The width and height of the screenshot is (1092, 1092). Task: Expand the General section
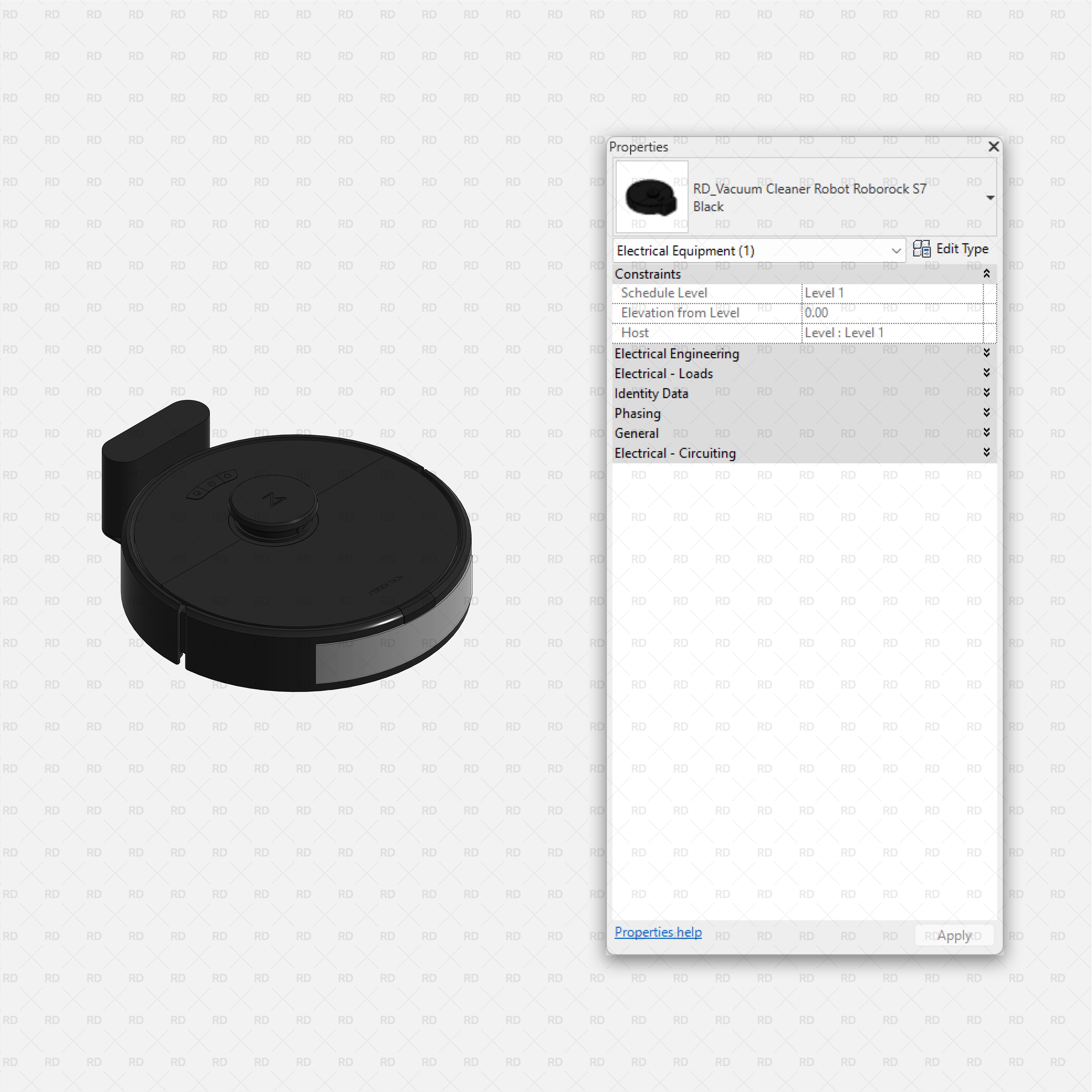(x=987, y=433)
